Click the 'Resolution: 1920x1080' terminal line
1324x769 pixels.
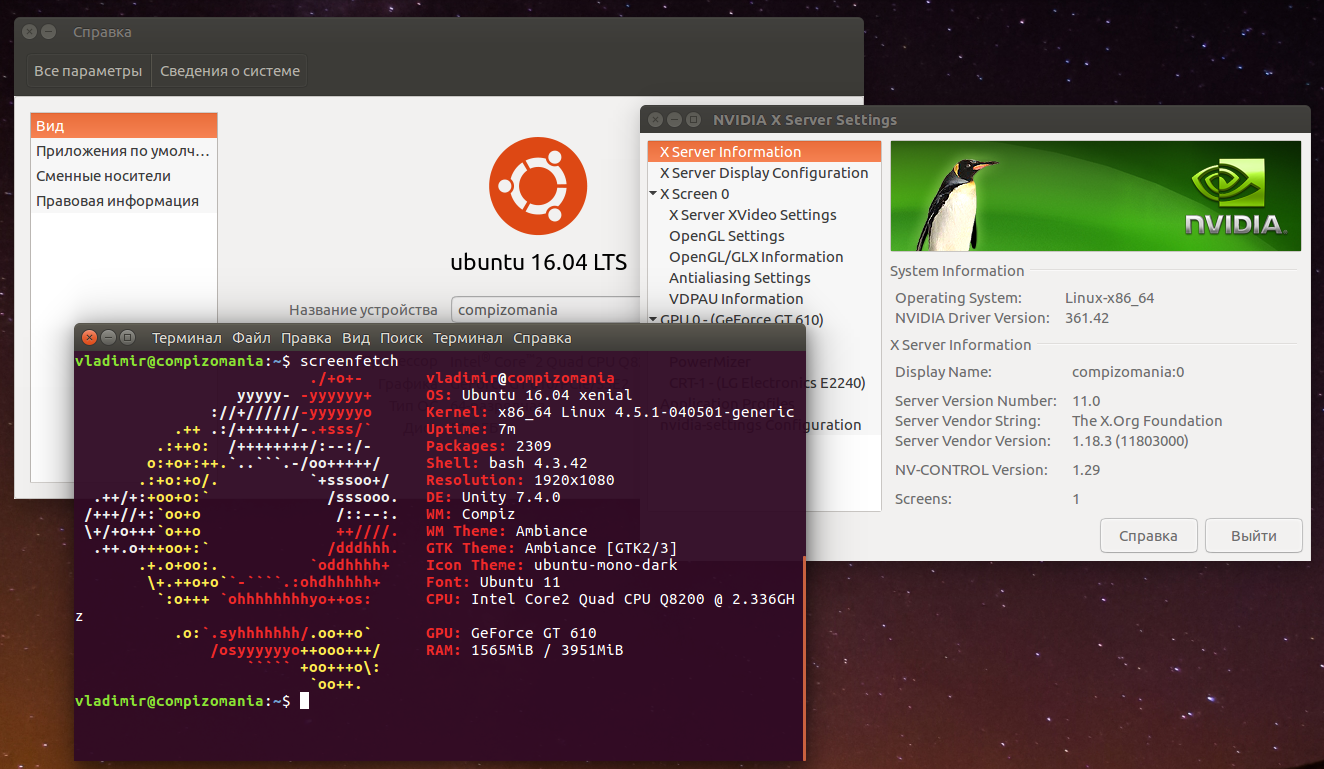pos(520,480)
